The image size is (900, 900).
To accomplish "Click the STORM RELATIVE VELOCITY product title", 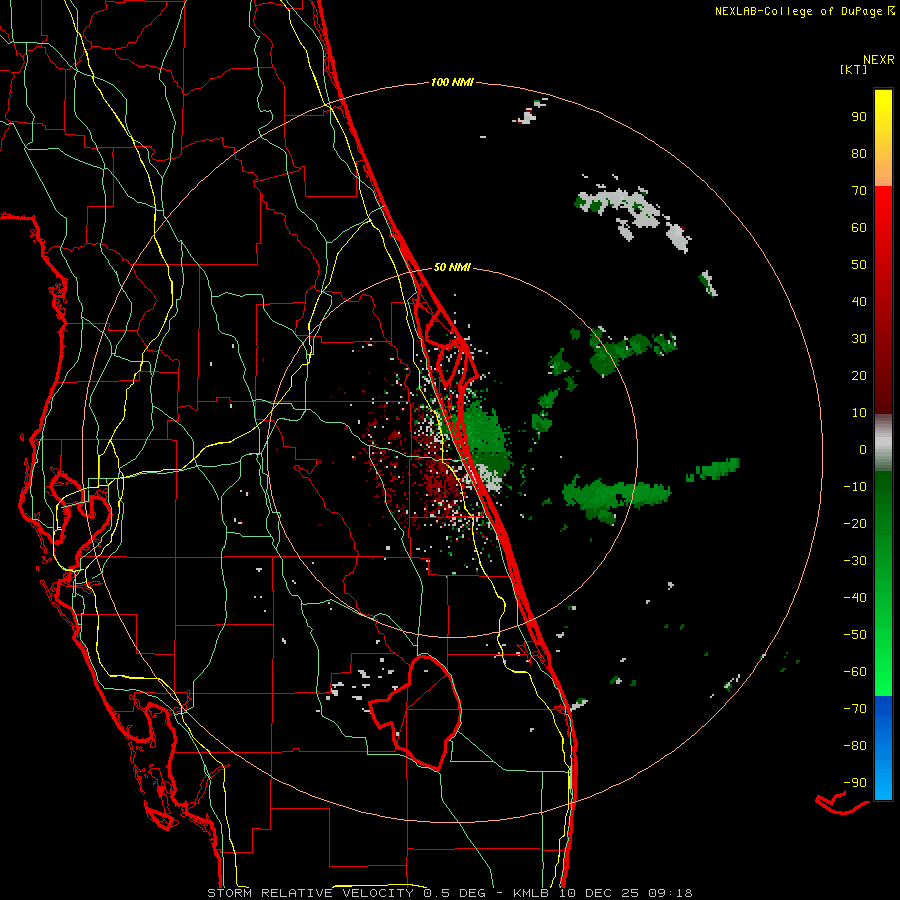I will point(310,893).
